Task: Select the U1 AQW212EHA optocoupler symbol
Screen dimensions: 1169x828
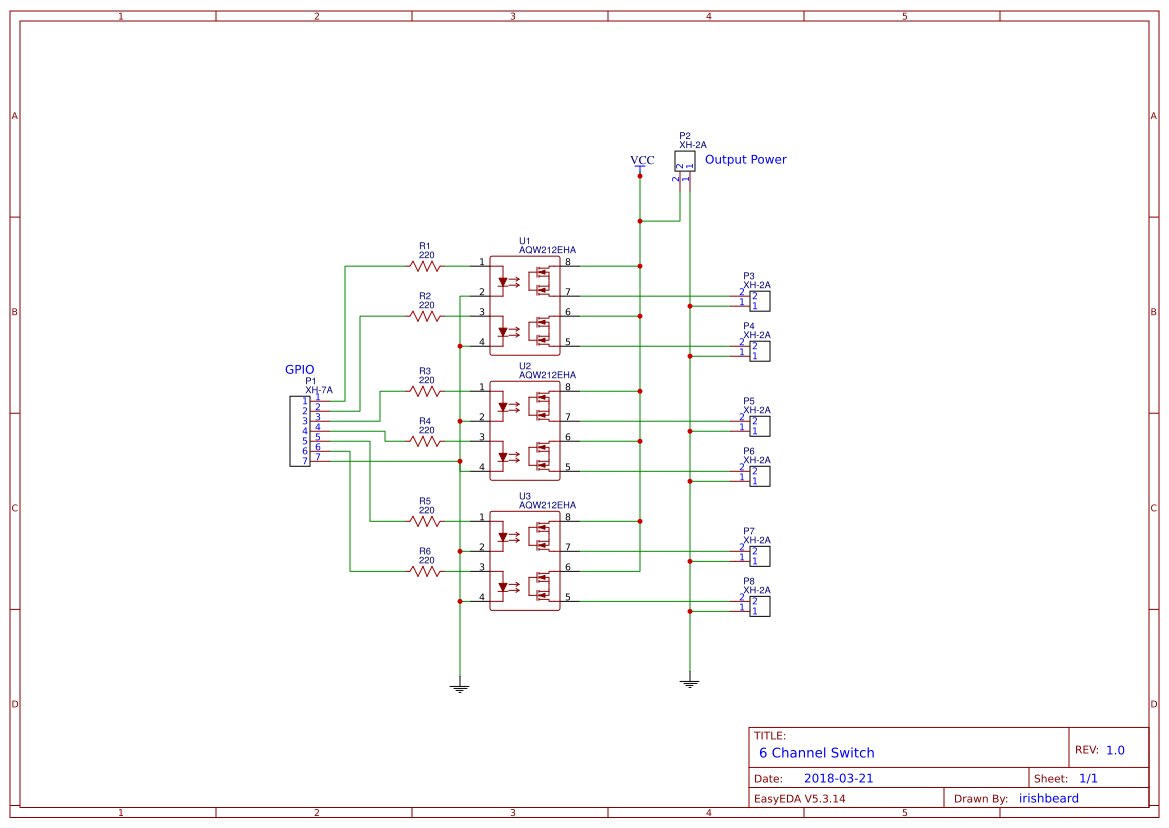Action: pos(524,303)
